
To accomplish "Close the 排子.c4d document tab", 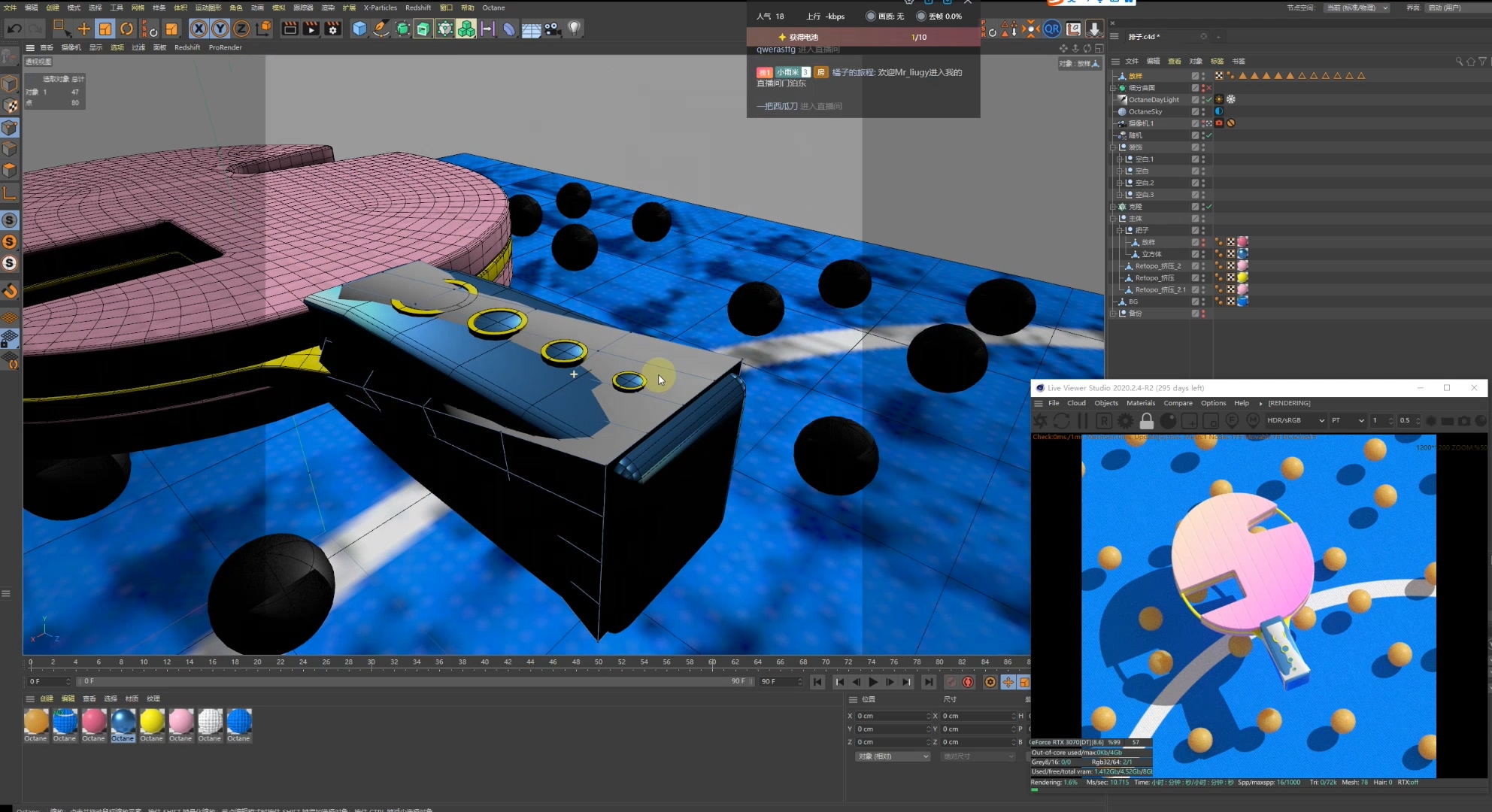I will (x=1203, y=36).
